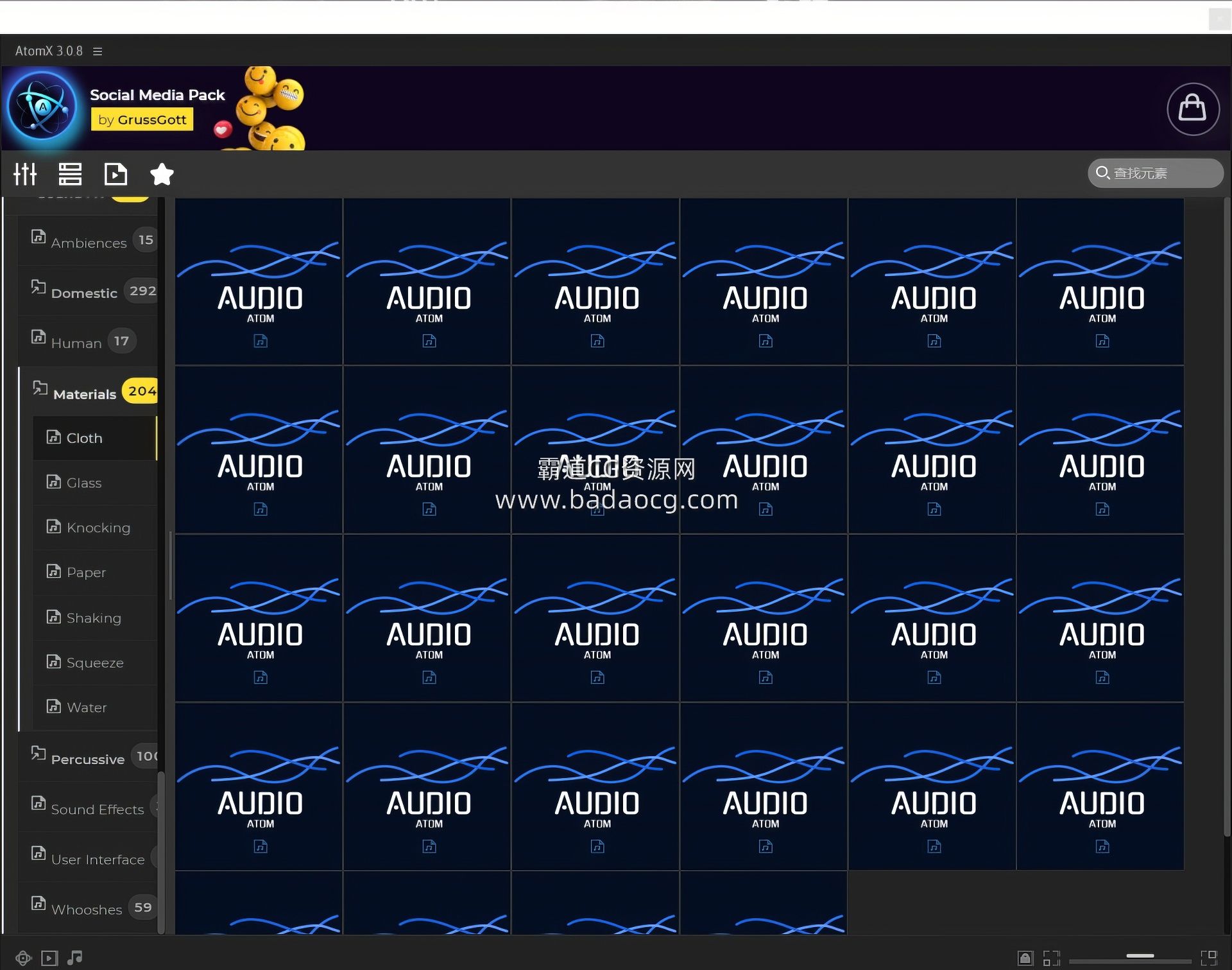Click the audio file icon beside Cloth

pos(54,437)
